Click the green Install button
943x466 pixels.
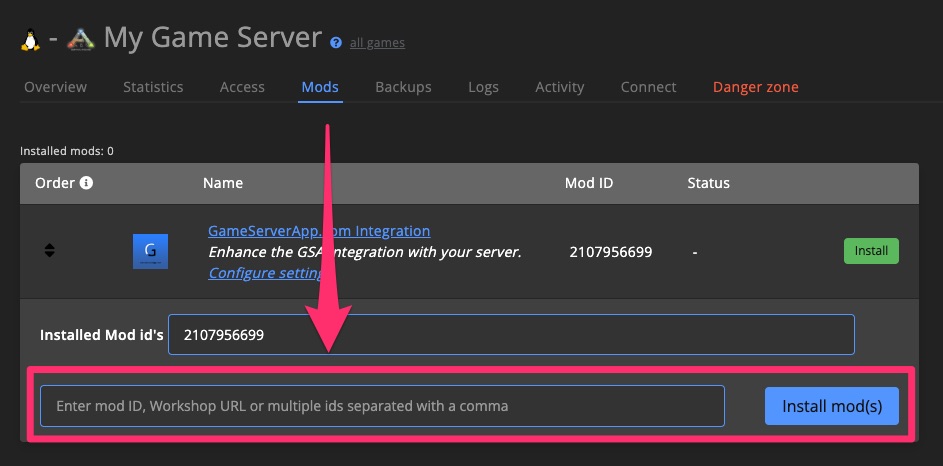point(871,251)
